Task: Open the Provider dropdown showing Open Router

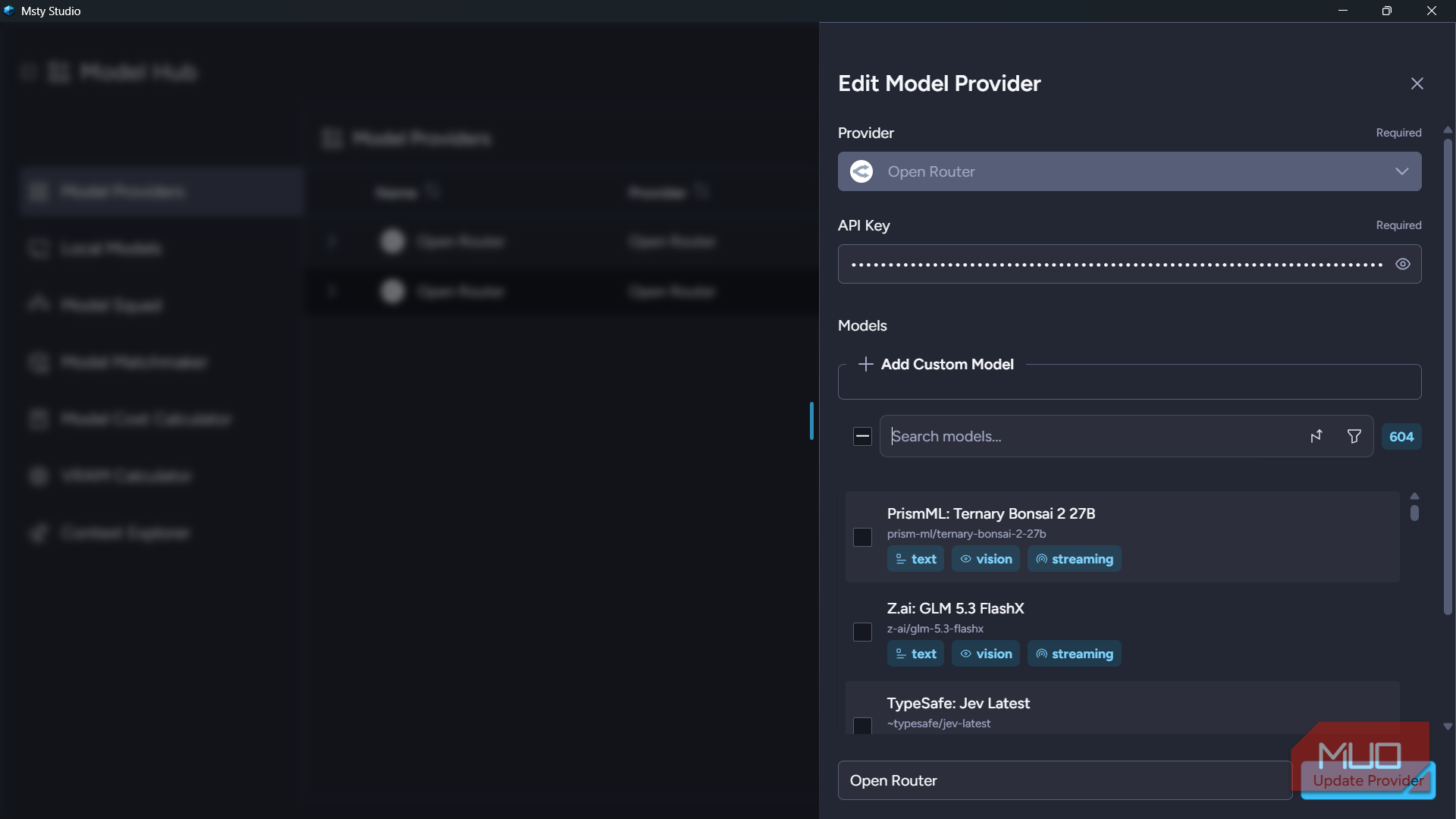Action: [1129, 171]
